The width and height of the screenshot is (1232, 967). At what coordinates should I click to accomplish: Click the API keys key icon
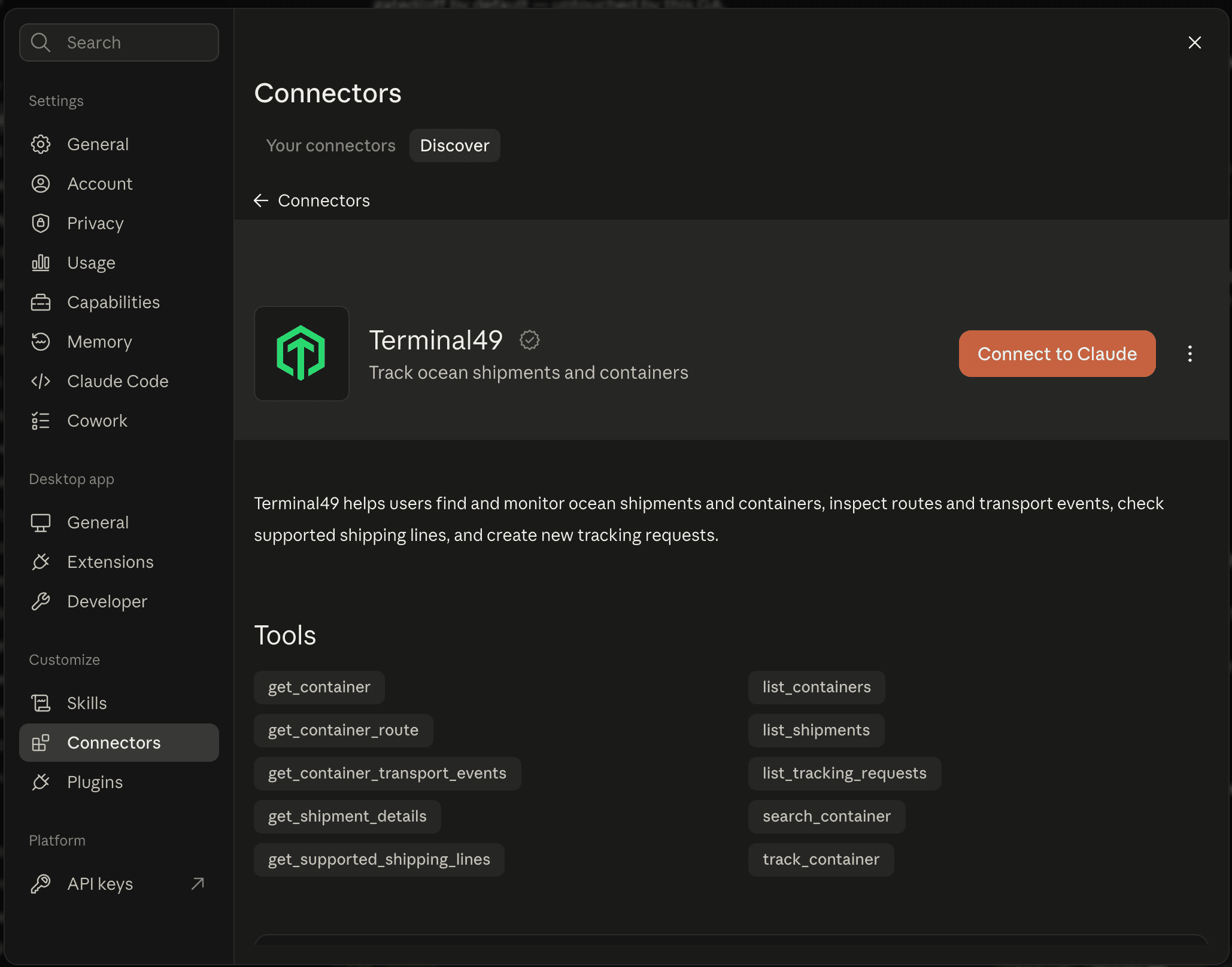[x=41, y=884]
